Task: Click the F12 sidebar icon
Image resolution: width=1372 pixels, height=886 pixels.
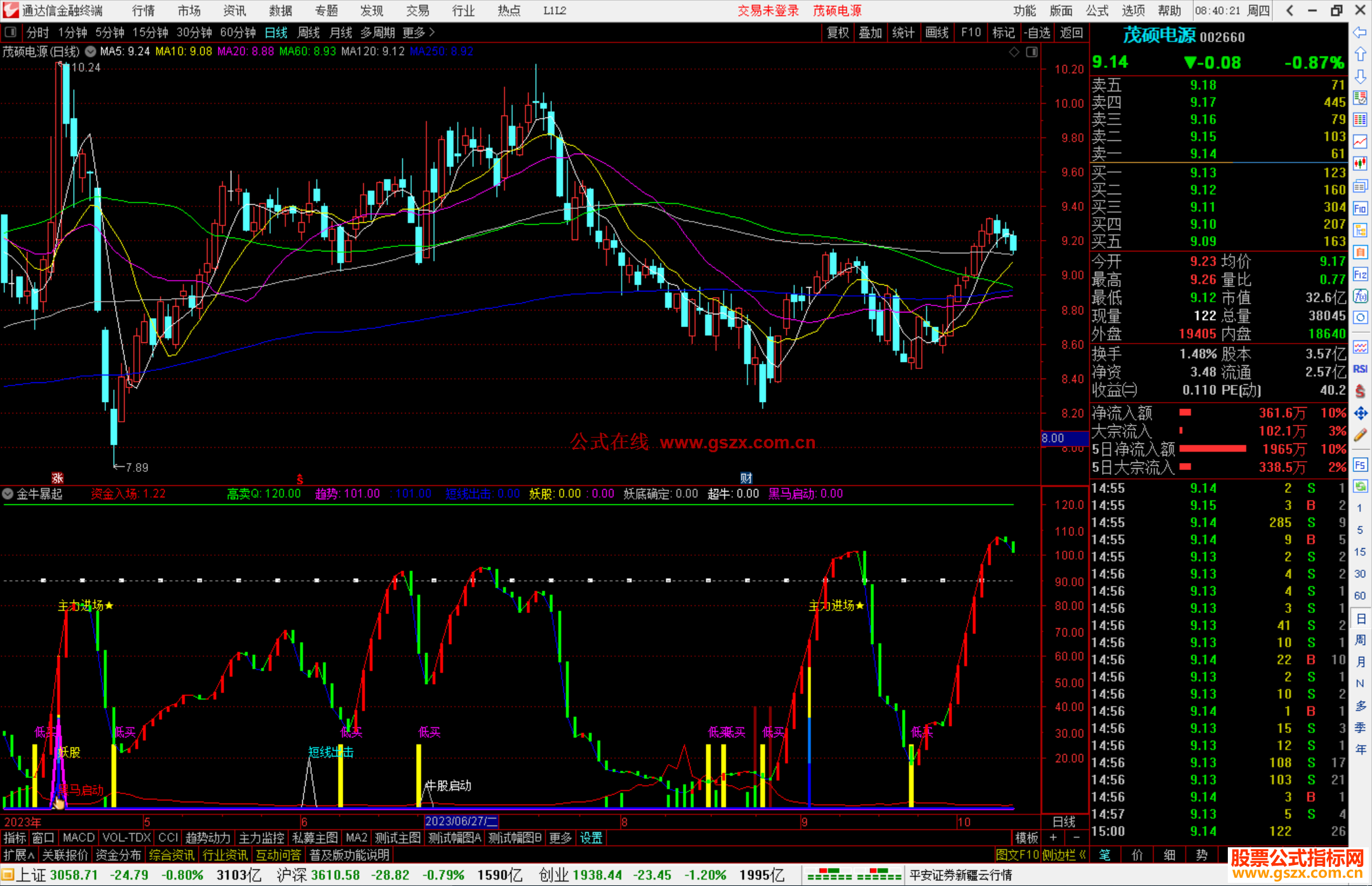Action: 1360,274
